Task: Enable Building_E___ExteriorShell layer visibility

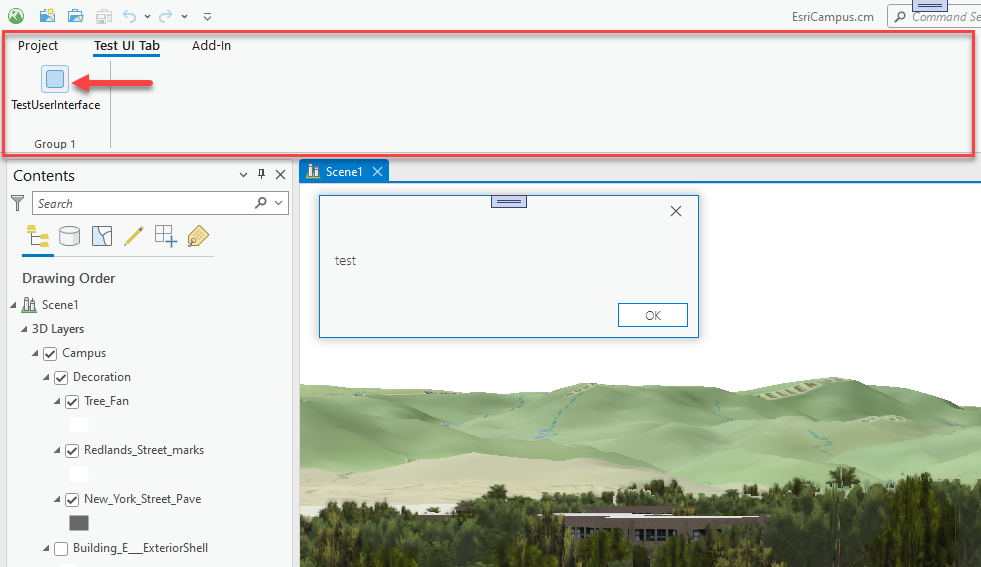Action: pos(61,549)
